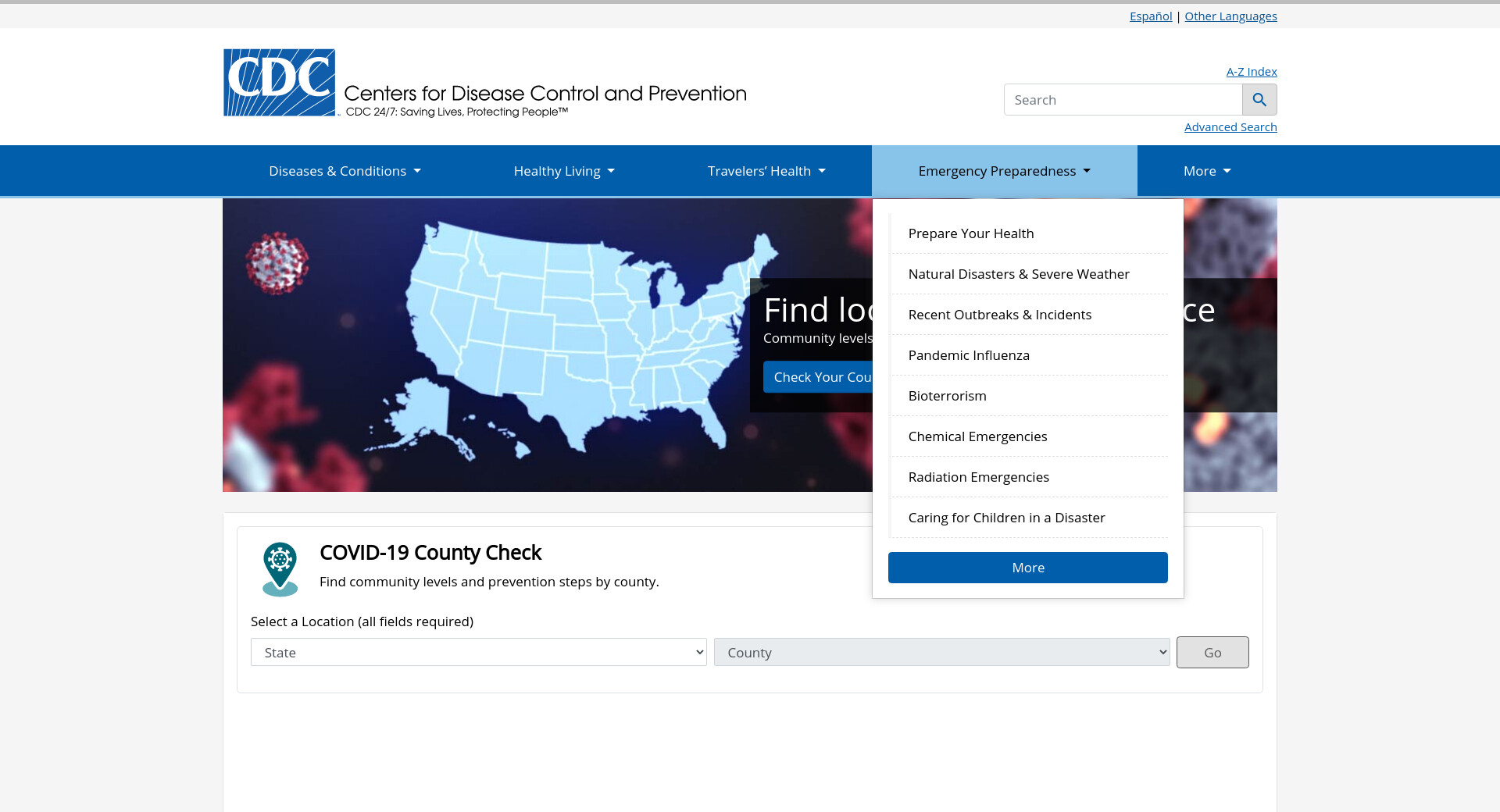The image size is (1500, 812).
Task: Expand the More navigation menu
Action: pyautogui.click(x=1206, y=171)
